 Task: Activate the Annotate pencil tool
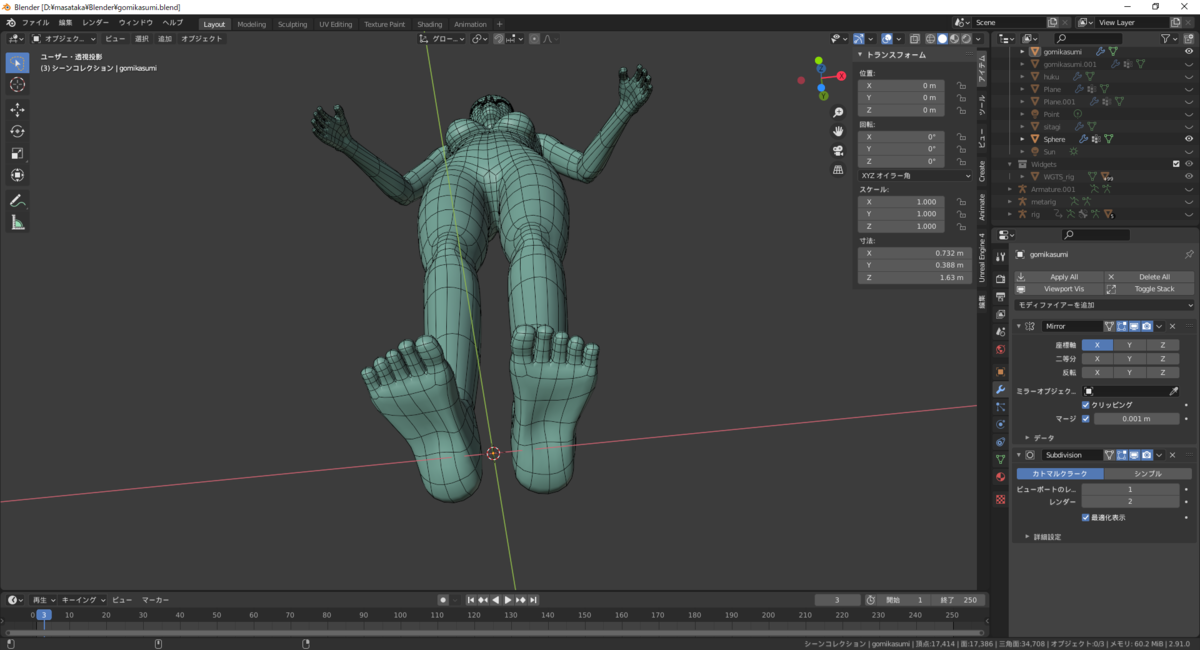[x=17, y=200]
